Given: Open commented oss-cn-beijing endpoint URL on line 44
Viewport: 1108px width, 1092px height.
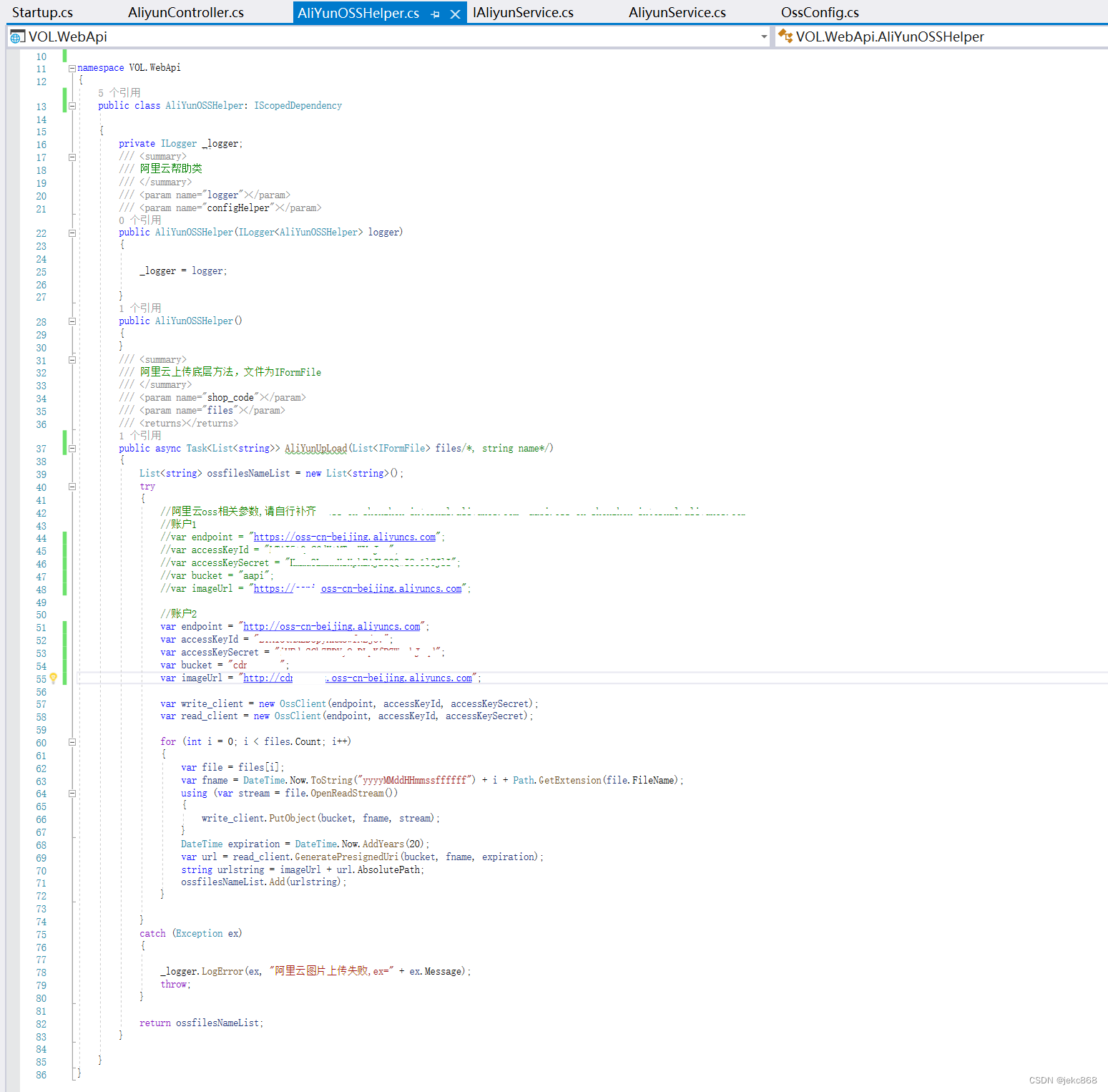Looking at the screenshot, I should (345, 537).
